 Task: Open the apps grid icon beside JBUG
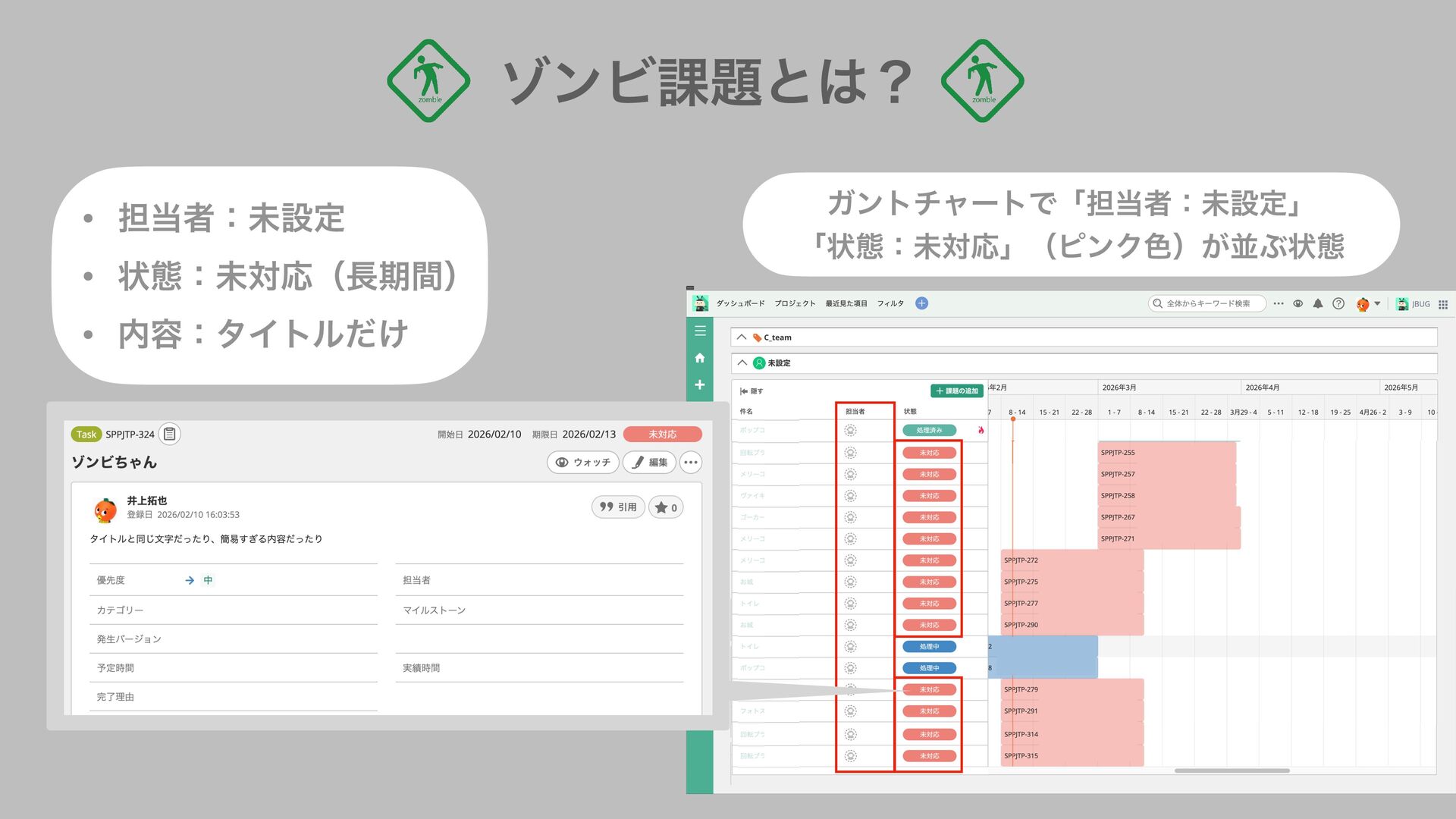1443,304
